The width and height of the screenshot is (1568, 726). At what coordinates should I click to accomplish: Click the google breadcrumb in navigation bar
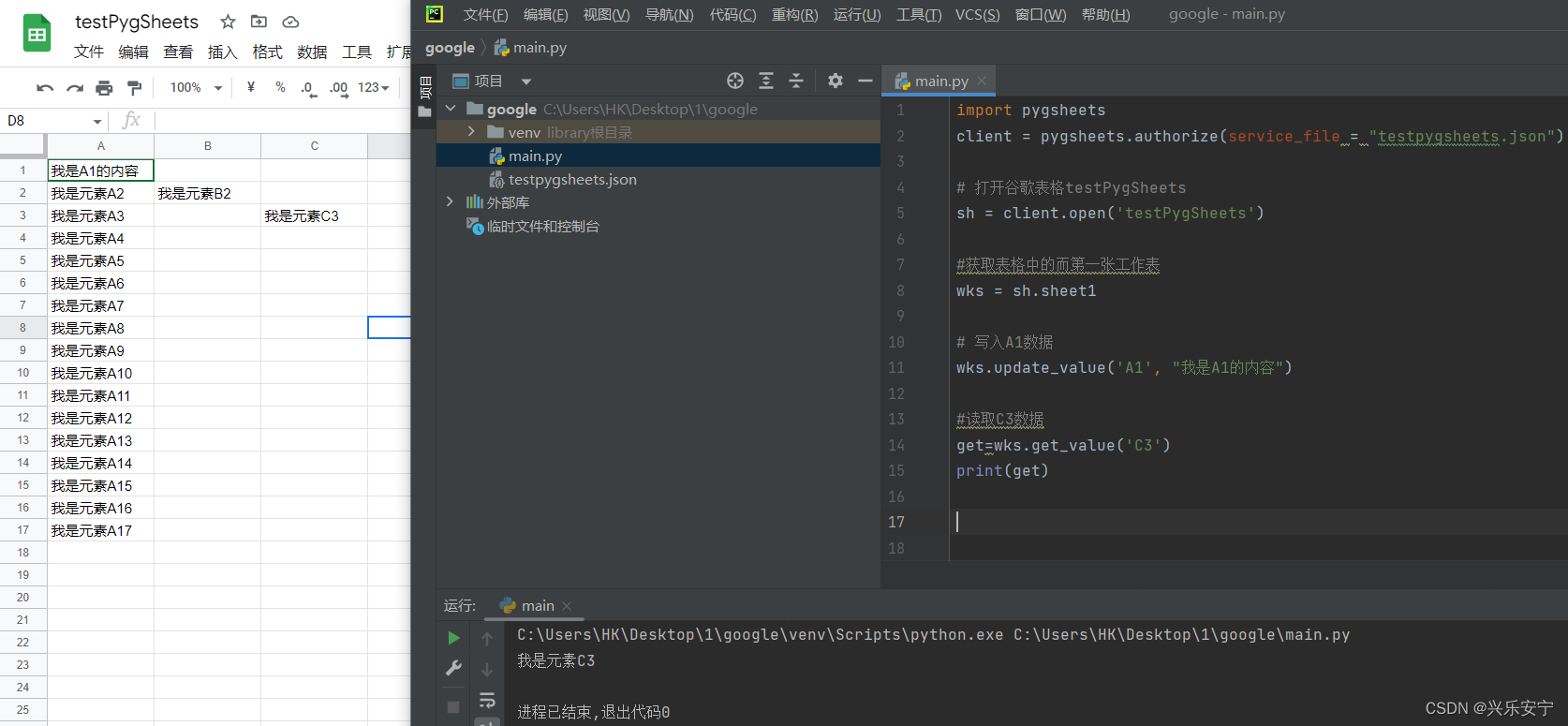tap(450, 48)
